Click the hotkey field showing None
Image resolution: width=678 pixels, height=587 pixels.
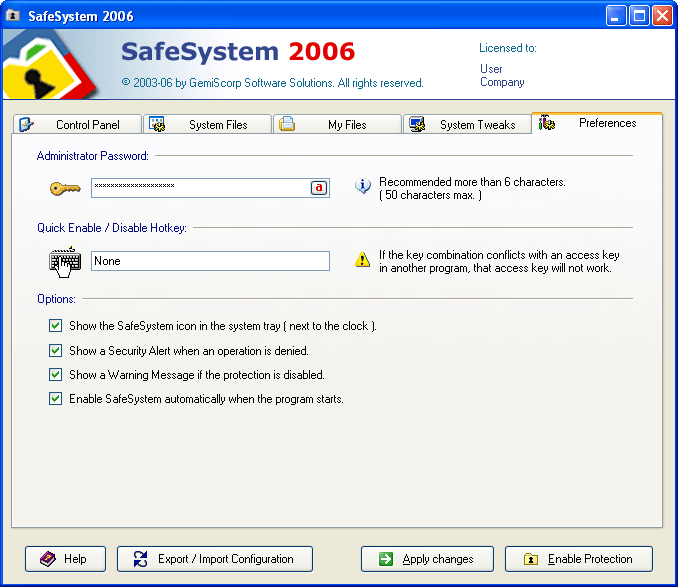click(x=210, y=261)
